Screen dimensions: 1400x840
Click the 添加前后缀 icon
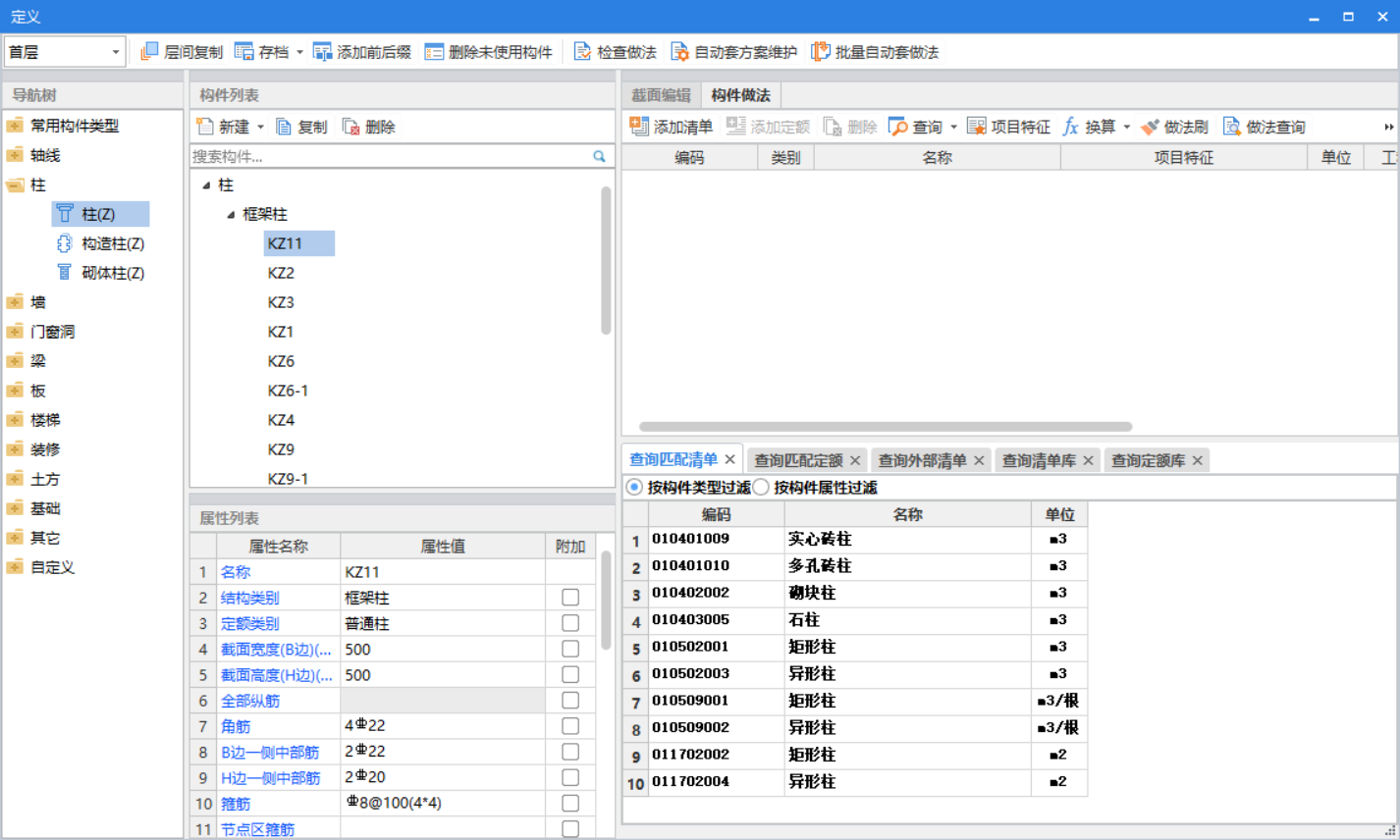click(322, 52)
